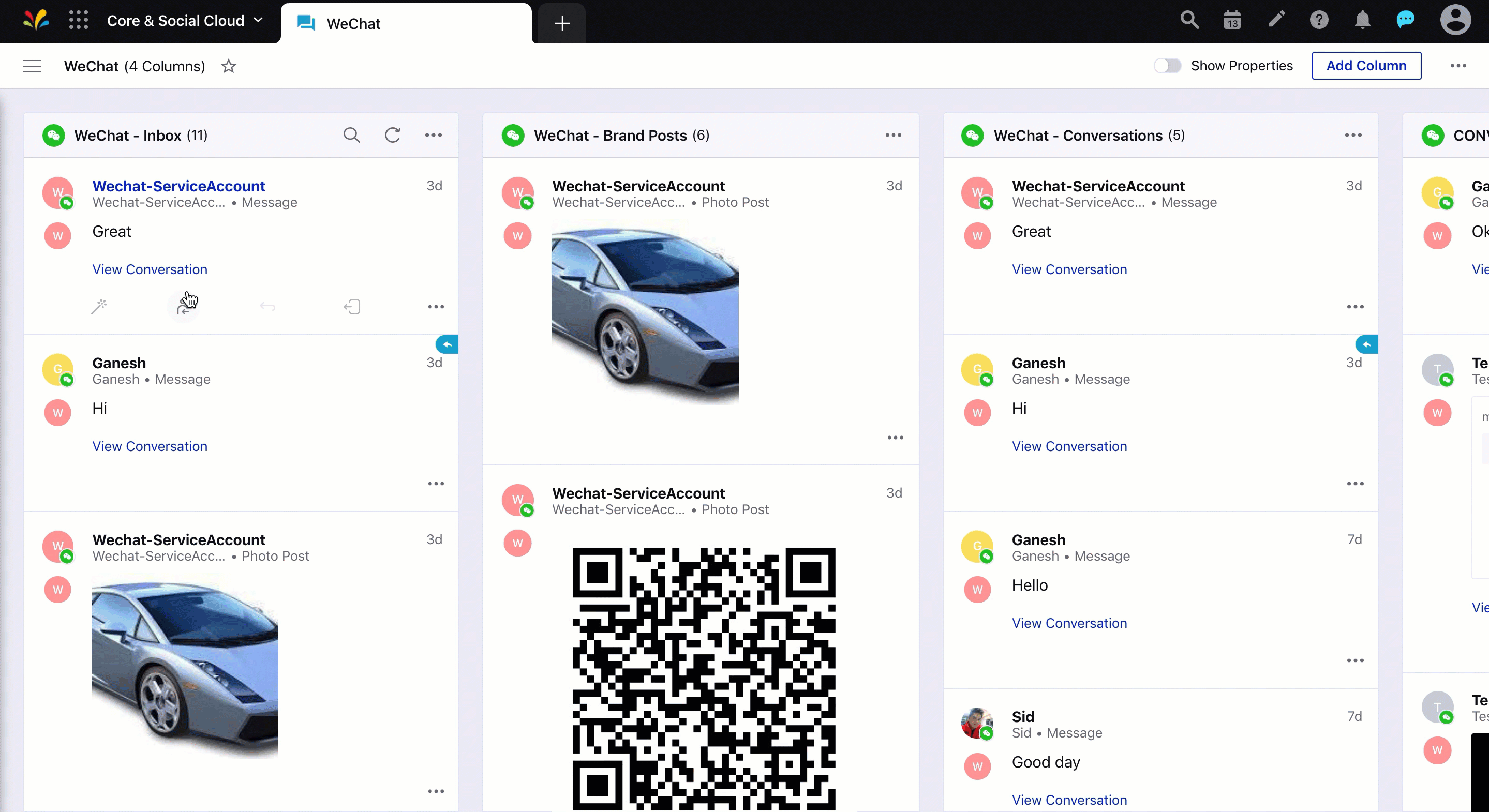Click the assign user icon under Great
The width and height of the screenshot is (1489, 812).
(184, 306)
